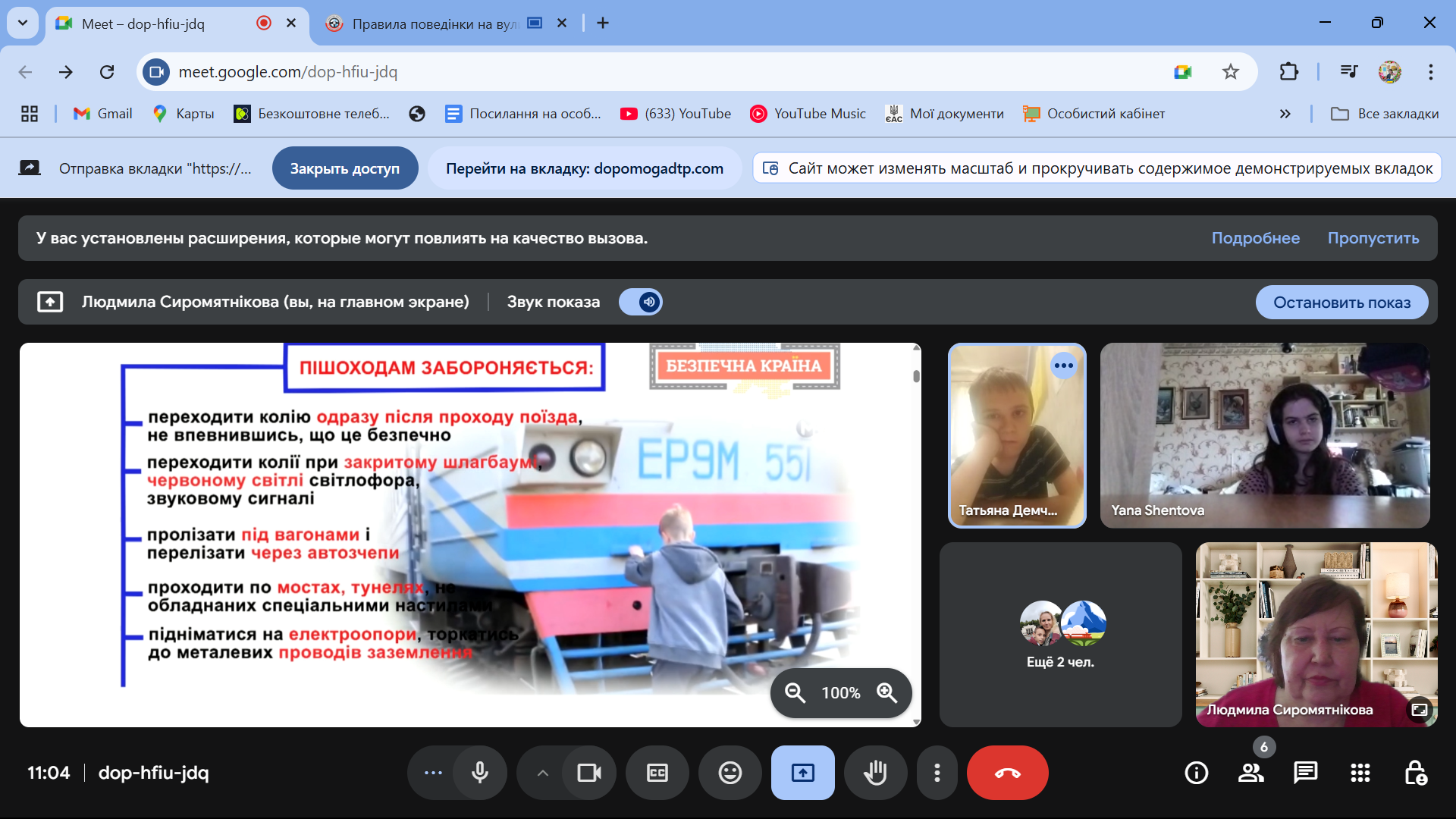Open browser extensions puzzle icon

click(1288, 72)
